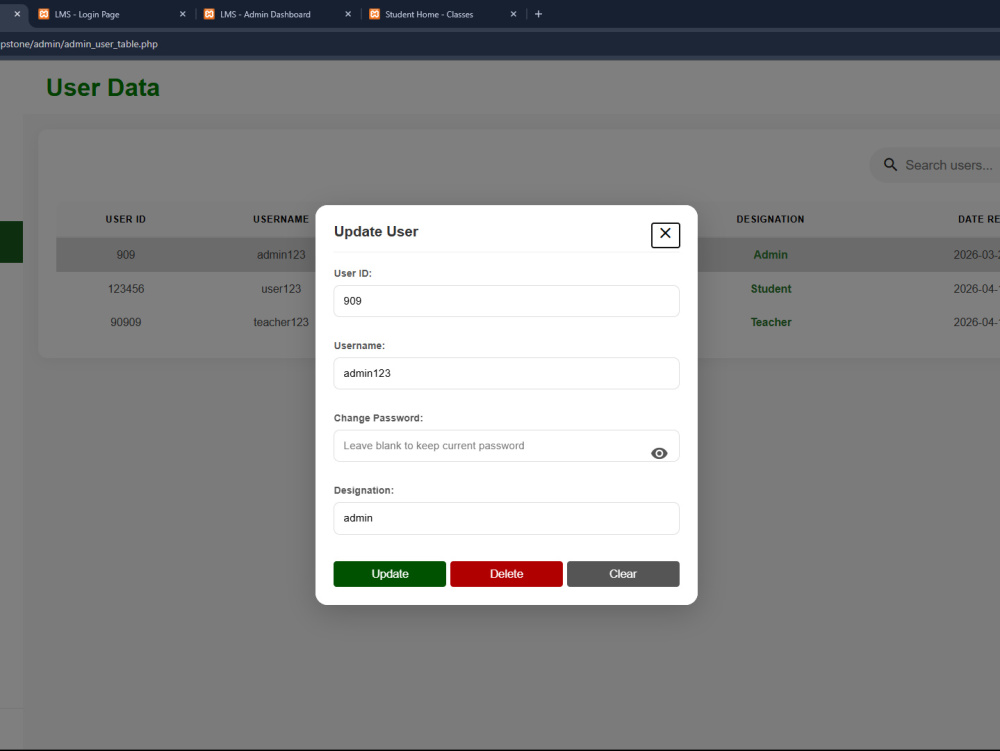Viewport: 1000px width, 751px height.
Task: Click the User Data page heading
Action: pyautogui.click(x=103, y=88)
